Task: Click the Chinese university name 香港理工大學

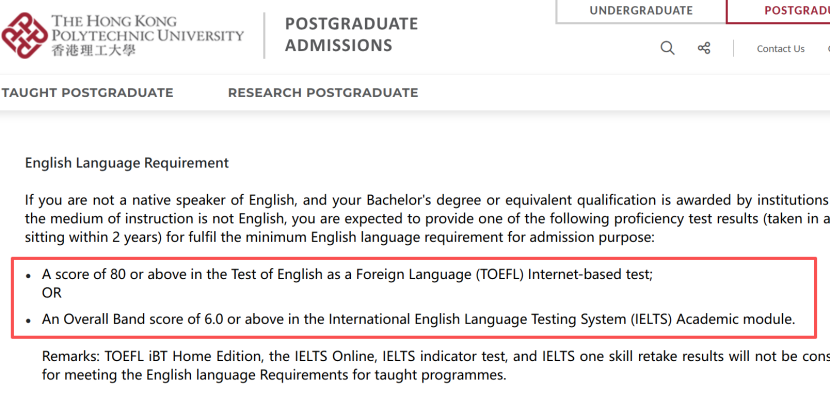Action: [93, 51]
